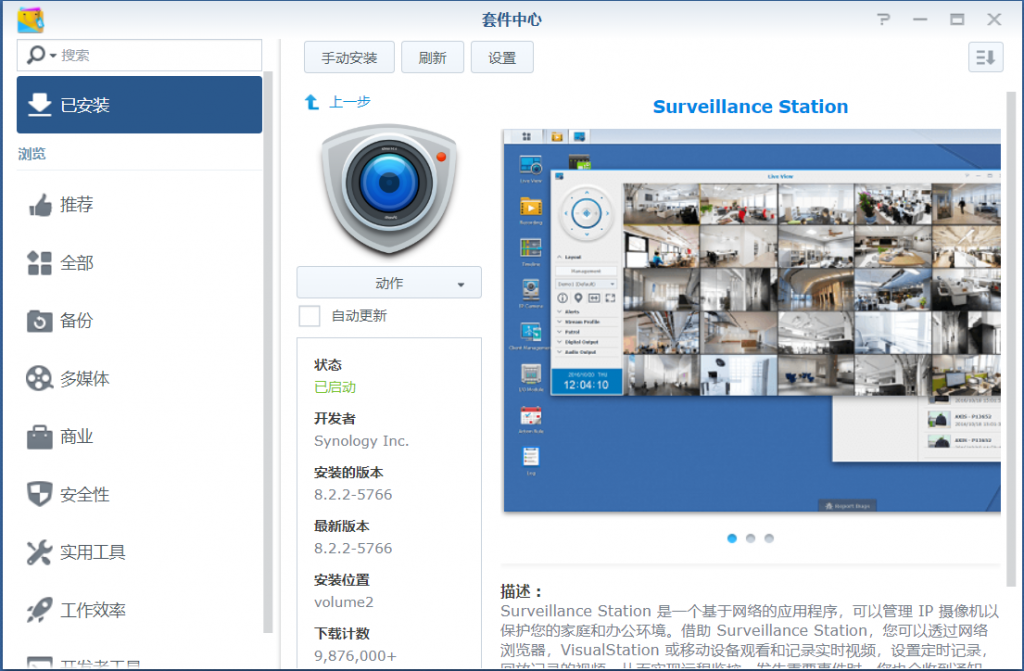Click into the 搜索 search field

point(139,56)
